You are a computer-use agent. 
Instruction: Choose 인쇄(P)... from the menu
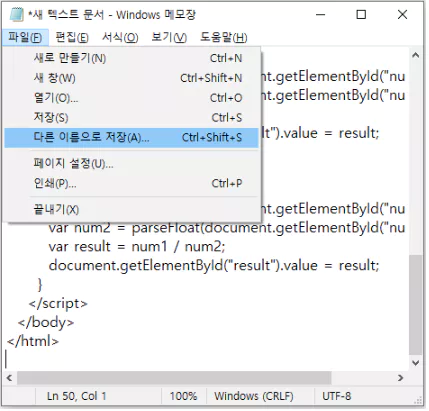(x=131, y=183)
